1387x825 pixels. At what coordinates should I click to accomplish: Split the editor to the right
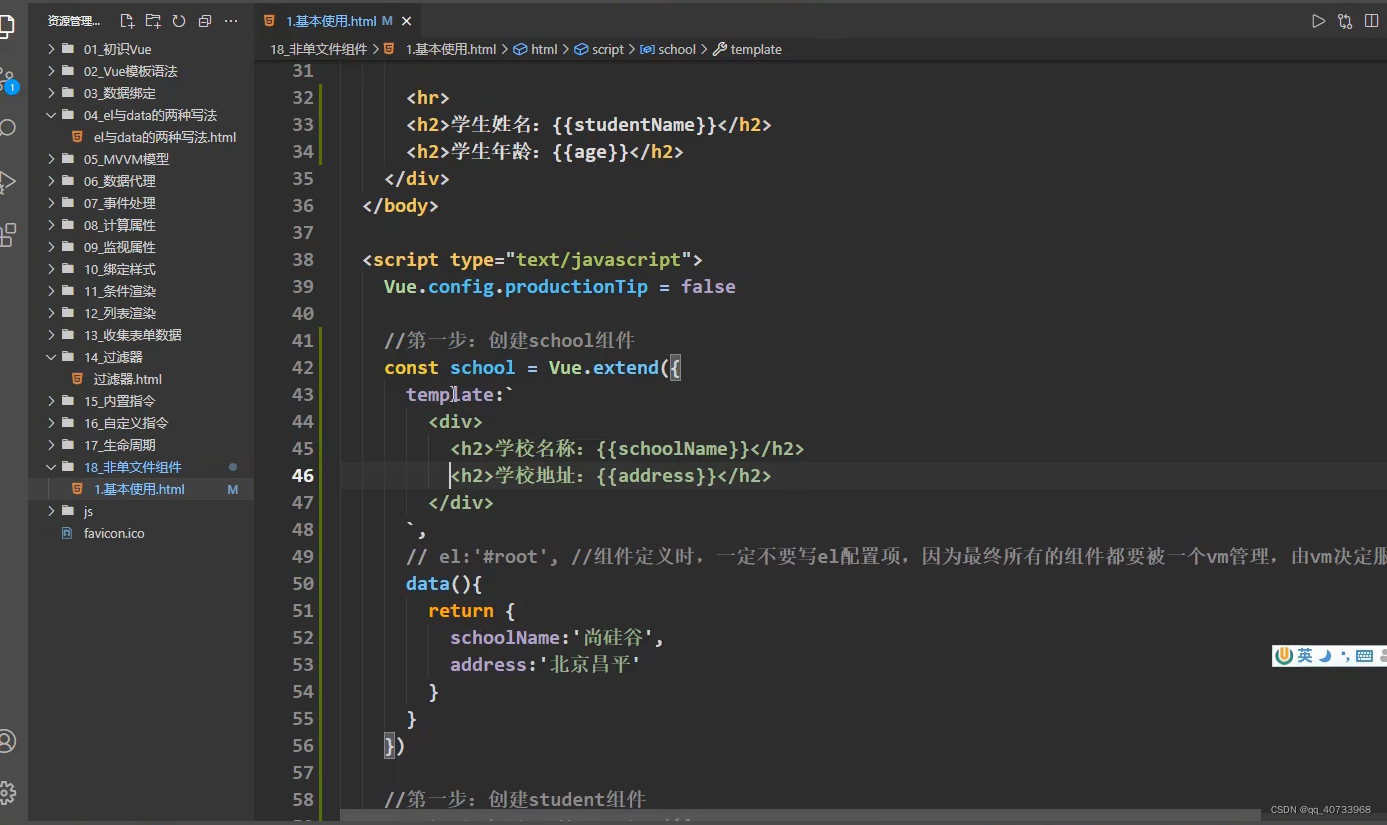point(1371,21)
